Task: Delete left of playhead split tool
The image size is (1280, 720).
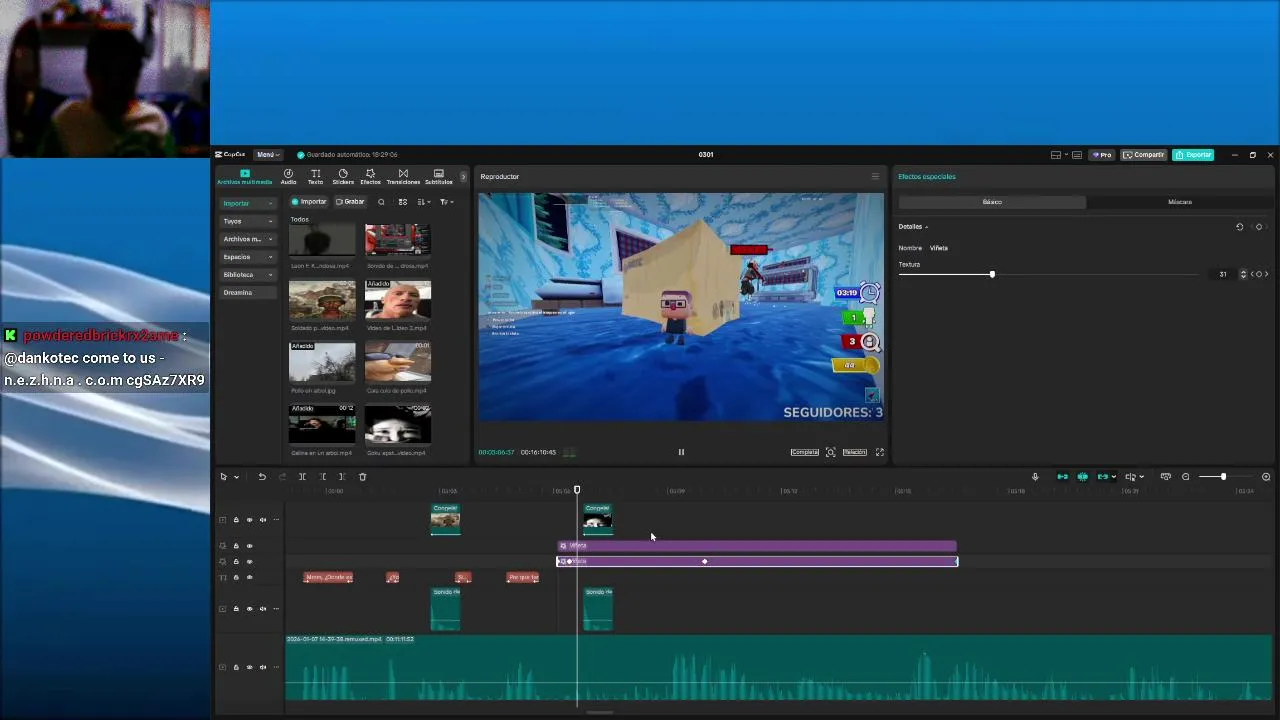Action: [x=322, y=477]
